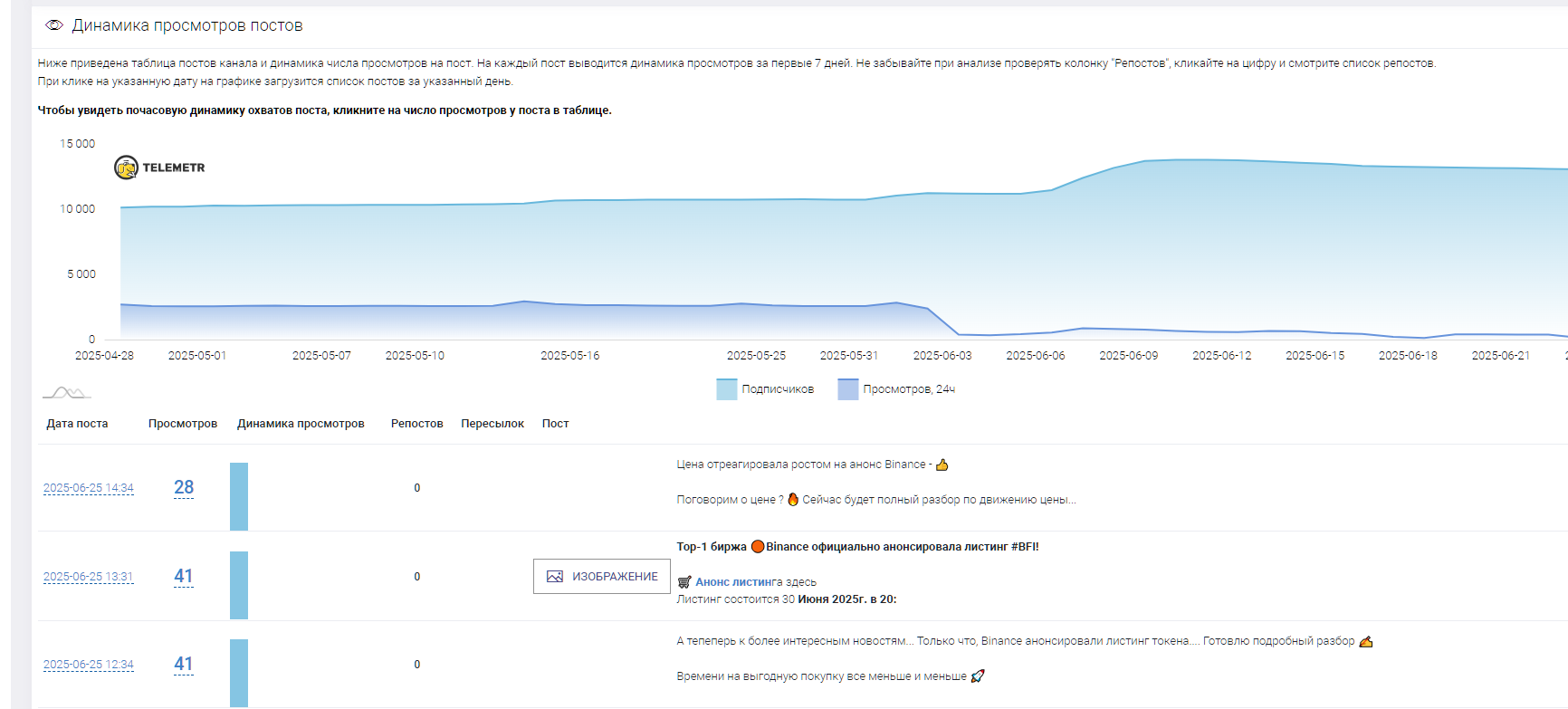
Task: Click the small line-chart icon below the graph
Action: (x=66, y=392)
